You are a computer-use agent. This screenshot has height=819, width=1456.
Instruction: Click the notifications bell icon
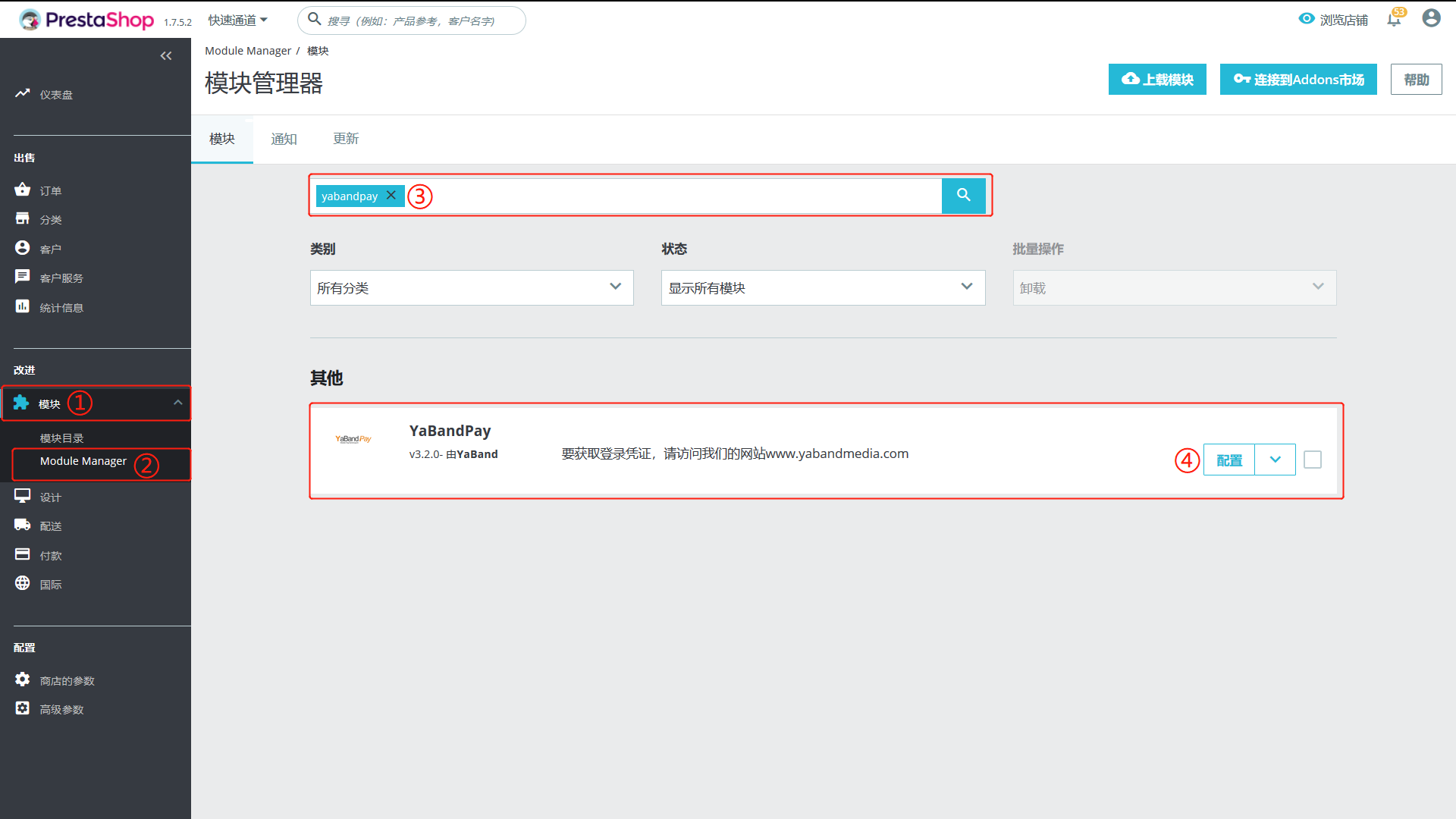pyautogui.click(x=1394, y=20)
